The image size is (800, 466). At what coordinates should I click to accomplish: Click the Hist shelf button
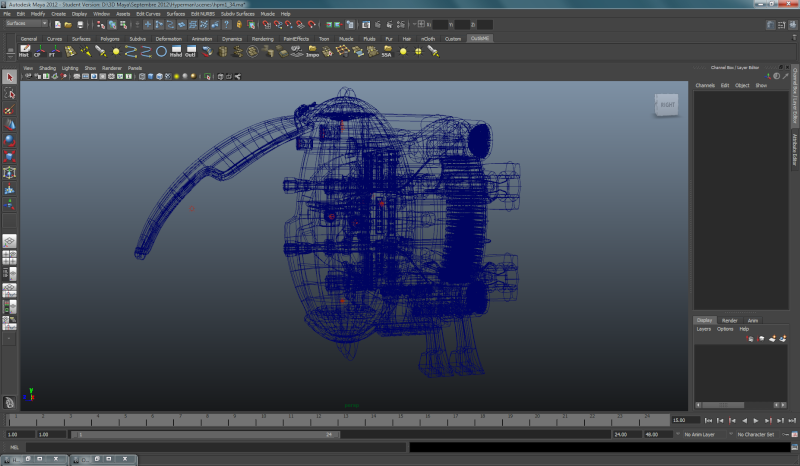click(24, 51)
